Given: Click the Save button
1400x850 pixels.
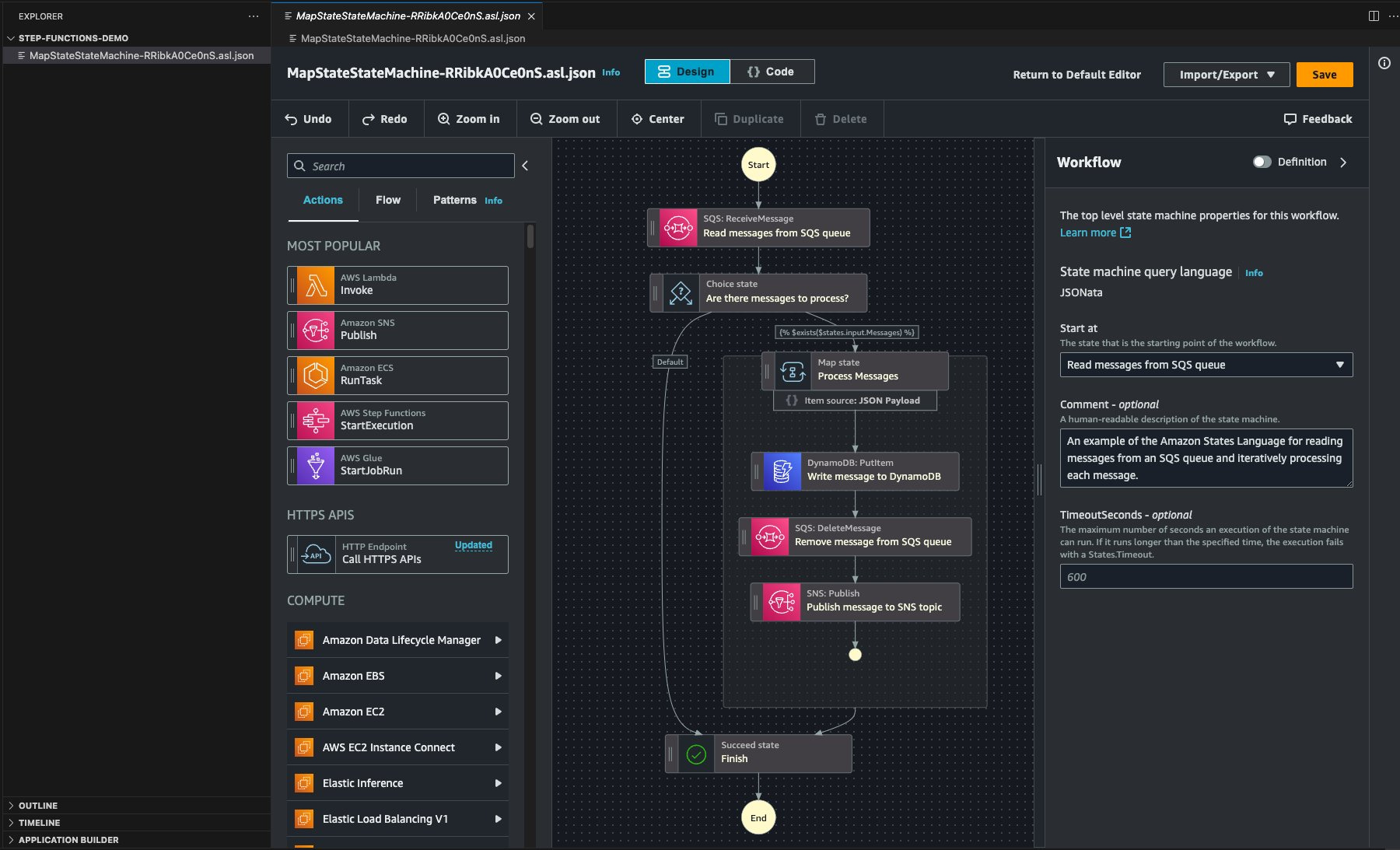Looking at the screenshot, I should tap(1325, 75).
